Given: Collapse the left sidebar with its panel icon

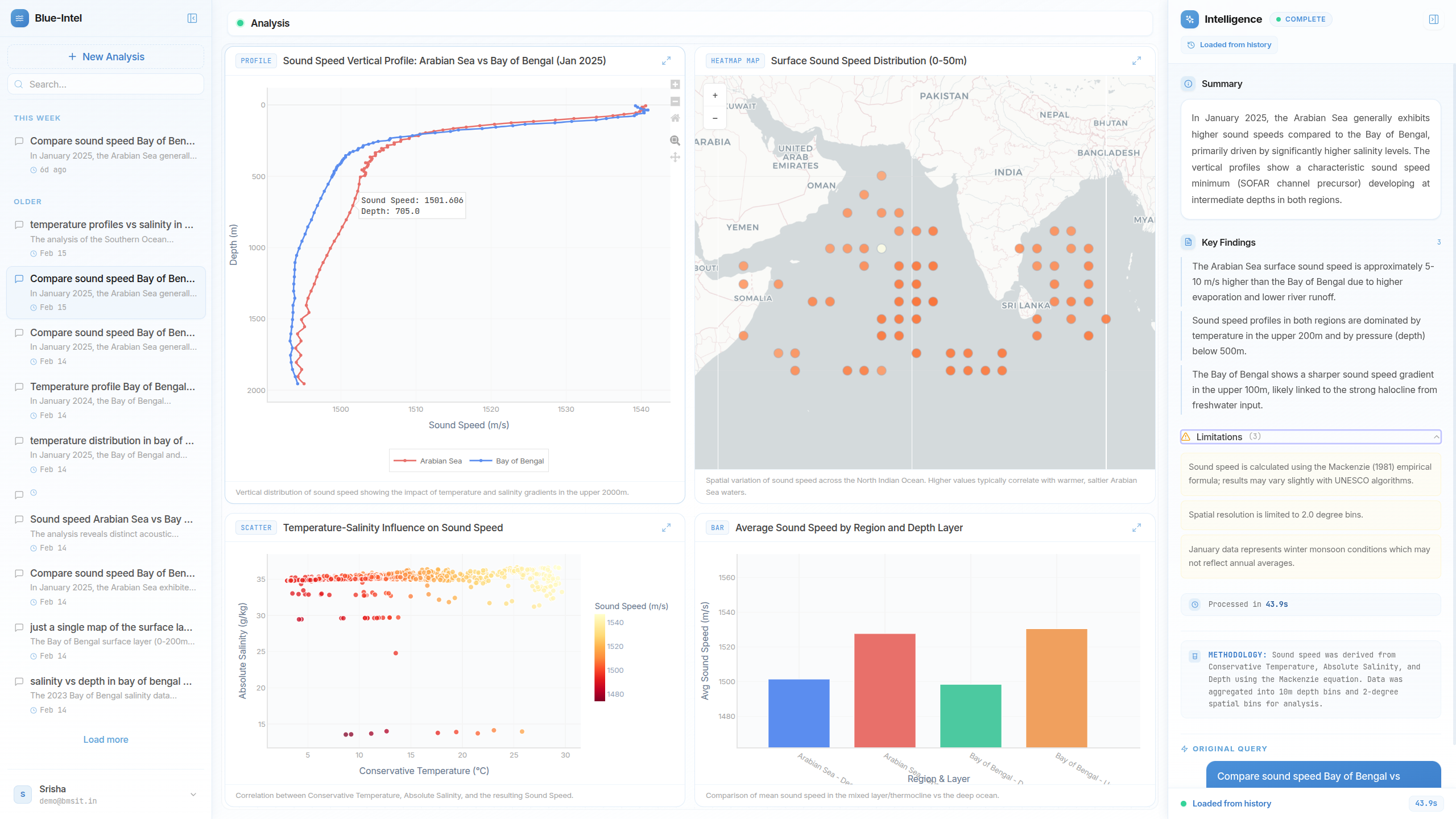Looking at the screenshot, I should coord(192,19).
